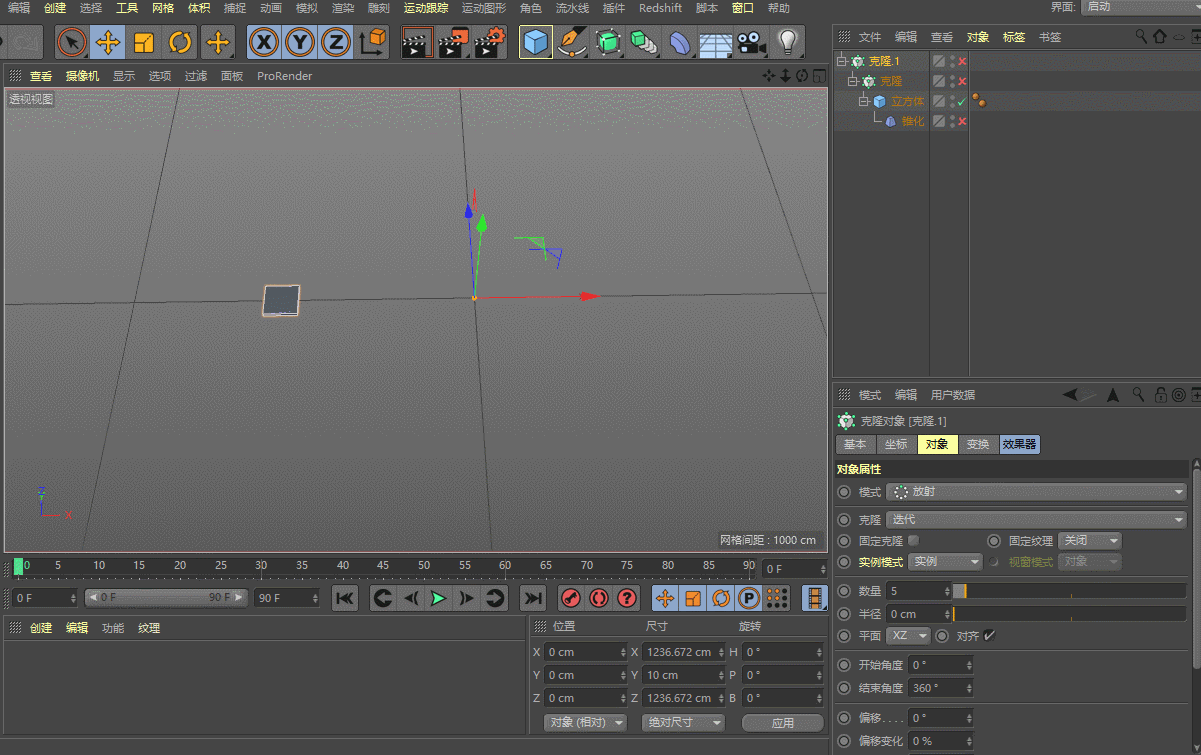Click the cube primitive icon
1201x755 pixels.
[536, 42]
